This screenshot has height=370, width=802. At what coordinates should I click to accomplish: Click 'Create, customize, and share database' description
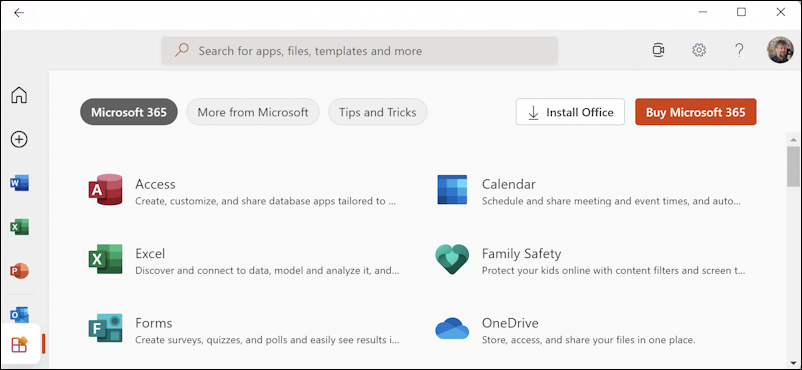[265, 201]
